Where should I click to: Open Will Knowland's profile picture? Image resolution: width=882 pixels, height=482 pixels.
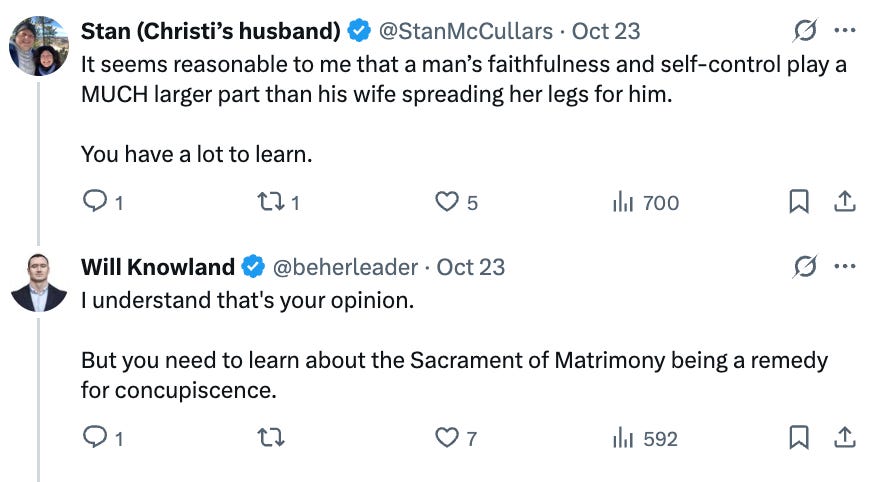38,282
